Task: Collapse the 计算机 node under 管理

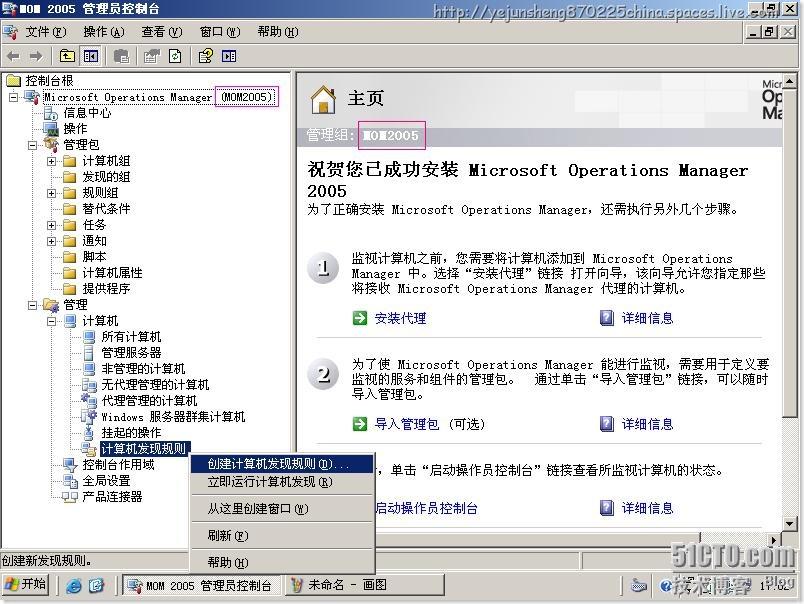Action: [x=51, y=321]
